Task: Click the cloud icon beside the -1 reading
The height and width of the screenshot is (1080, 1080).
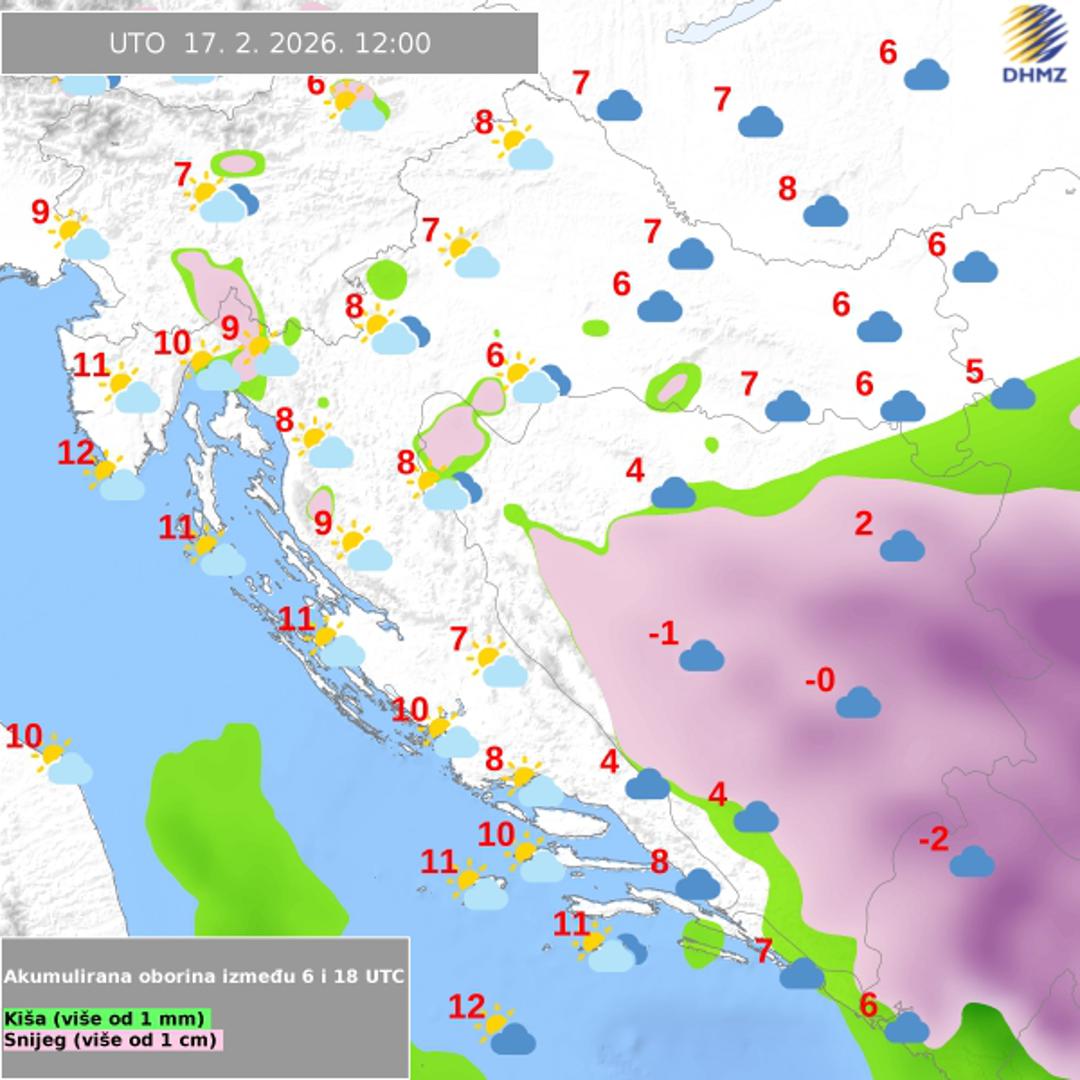Action: click(x=701, y=656)
